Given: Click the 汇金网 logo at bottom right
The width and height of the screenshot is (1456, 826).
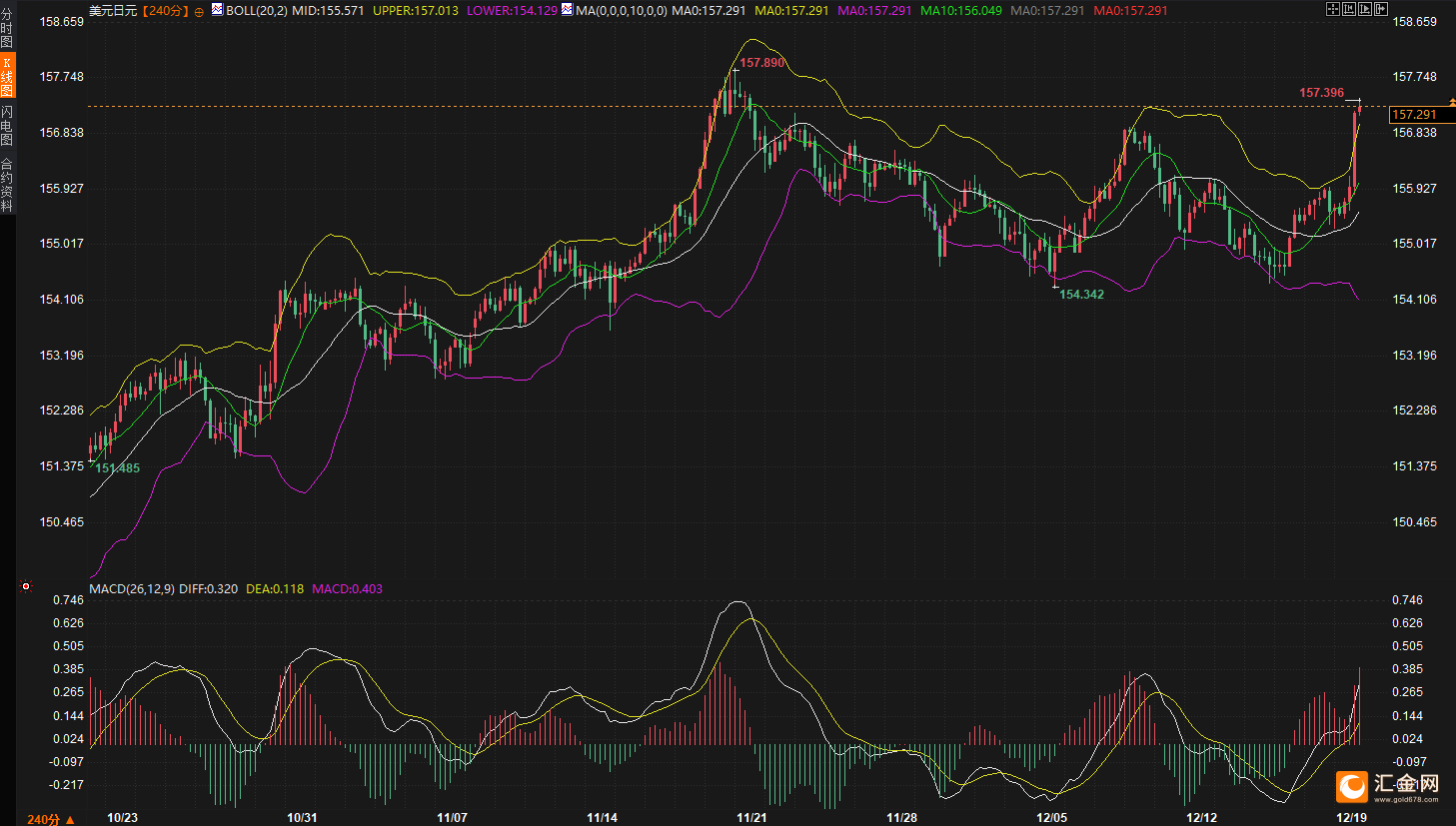Looking at the screenshot, I should (x=1389, y=786).
